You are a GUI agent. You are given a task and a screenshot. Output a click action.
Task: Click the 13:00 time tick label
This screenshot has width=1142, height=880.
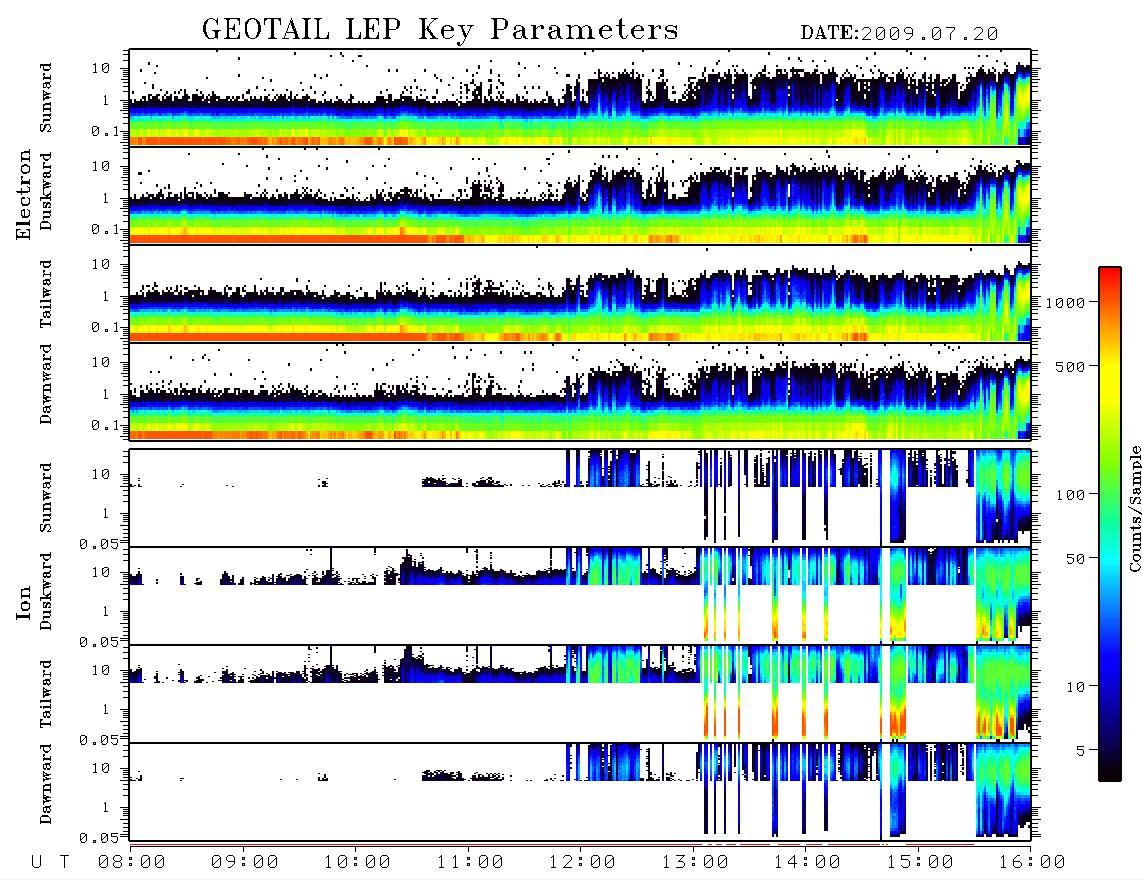pyautogui.click(x=695, y=863)
